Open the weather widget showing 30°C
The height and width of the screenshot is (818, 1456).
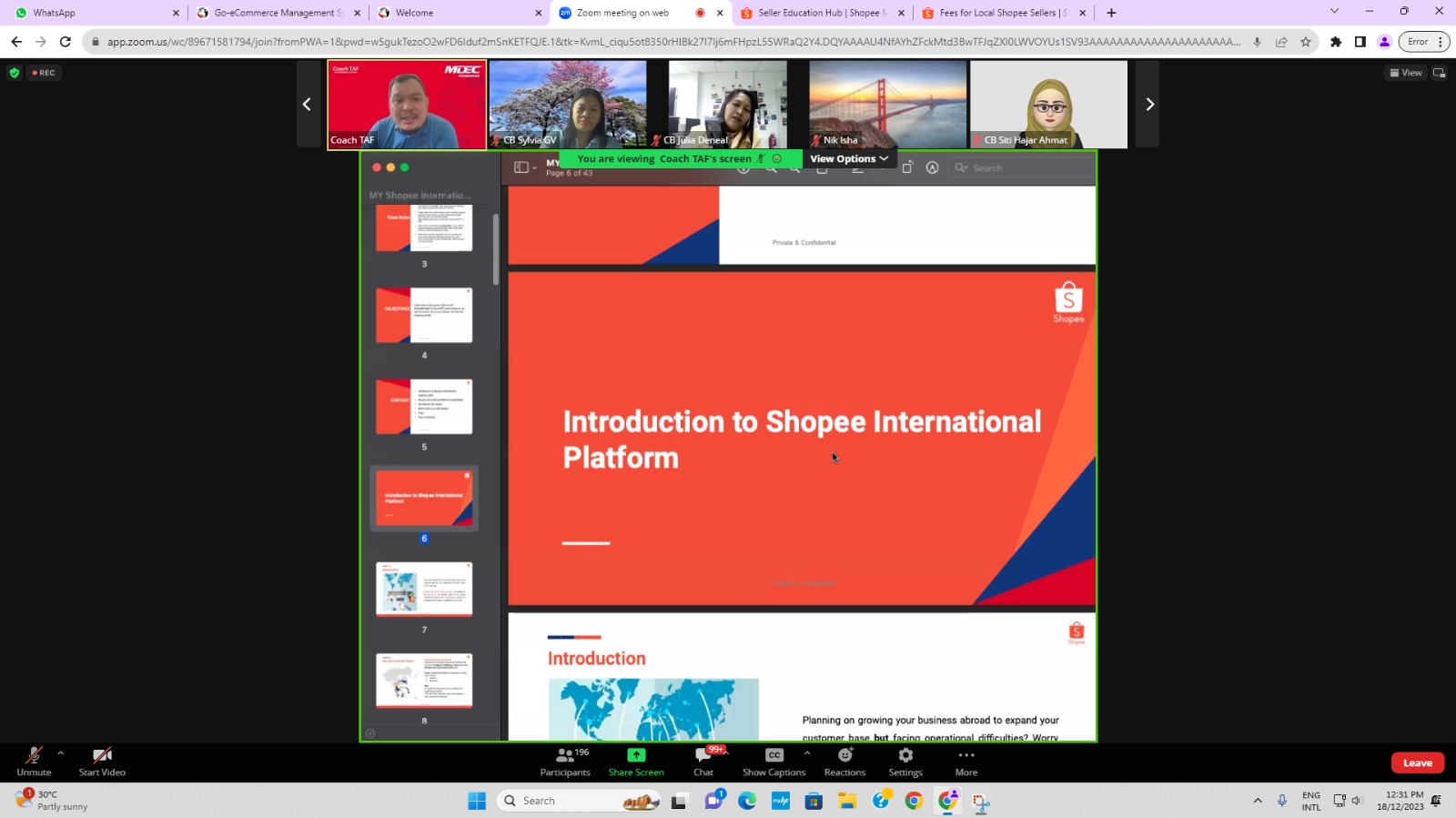click(53, 801)
